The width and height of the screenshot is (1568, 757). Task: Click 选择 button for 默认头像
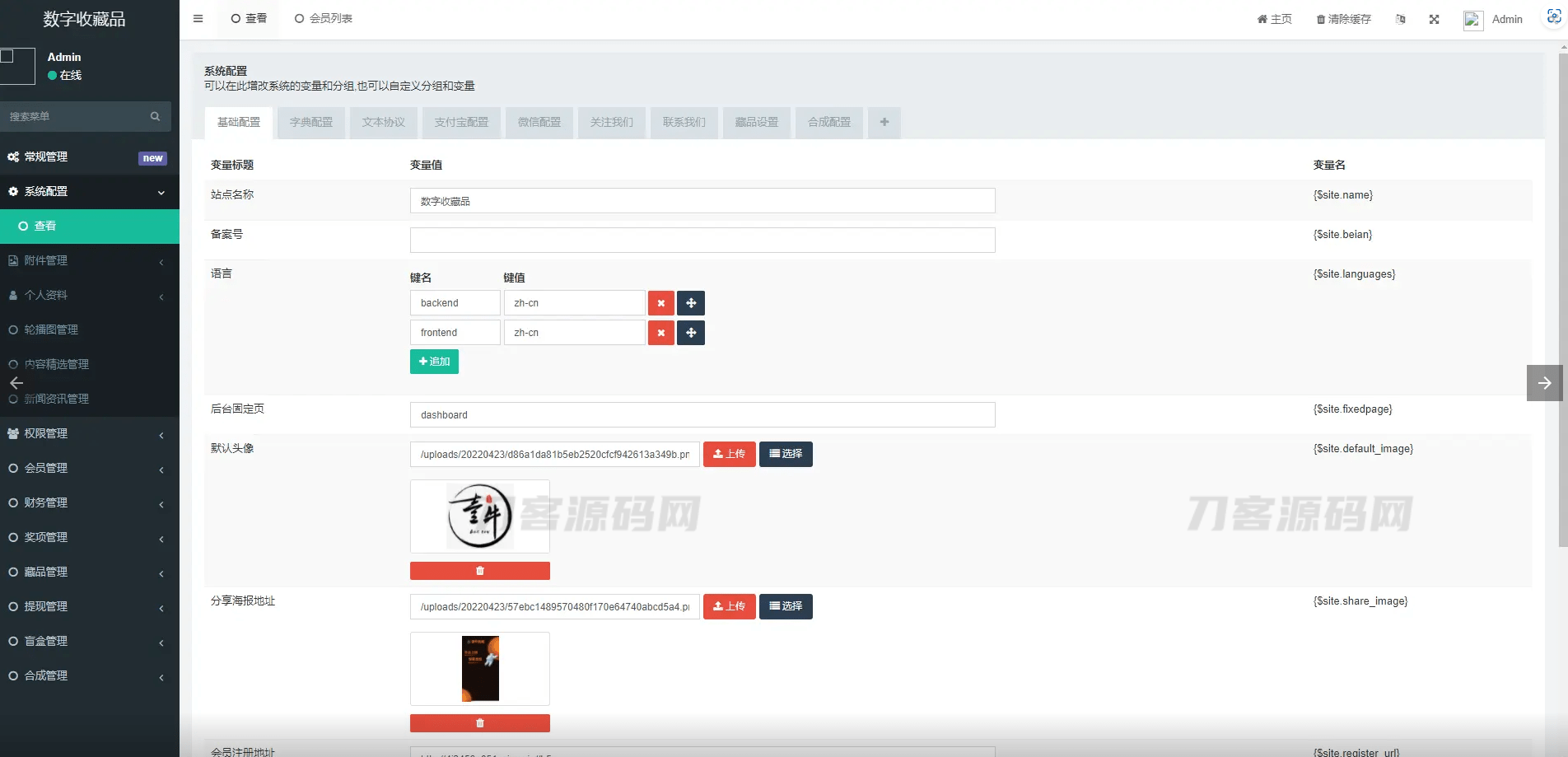[x=785, y=454]
